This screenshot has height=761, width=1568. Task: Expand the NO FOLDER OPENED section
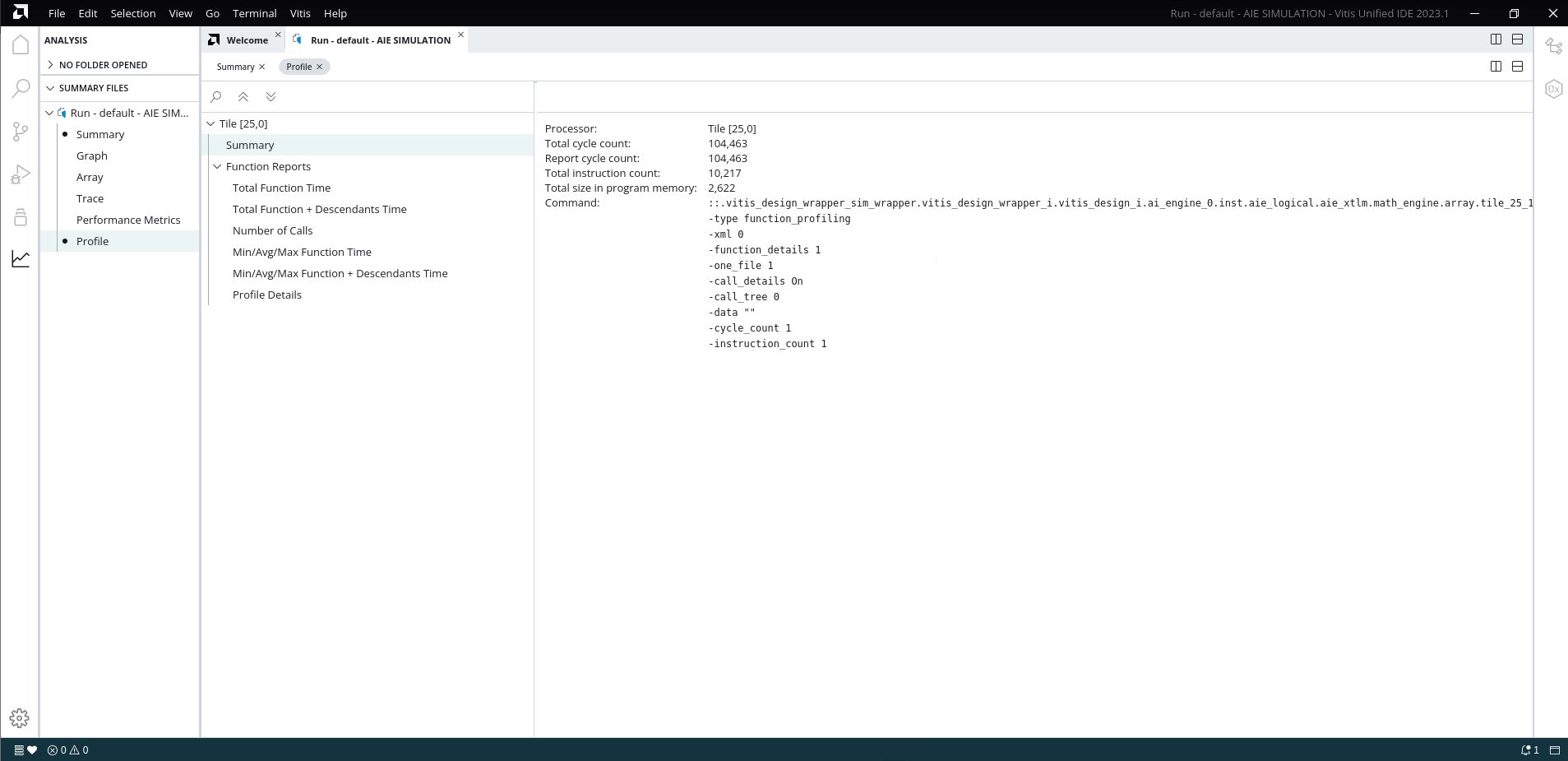point(50,65)
